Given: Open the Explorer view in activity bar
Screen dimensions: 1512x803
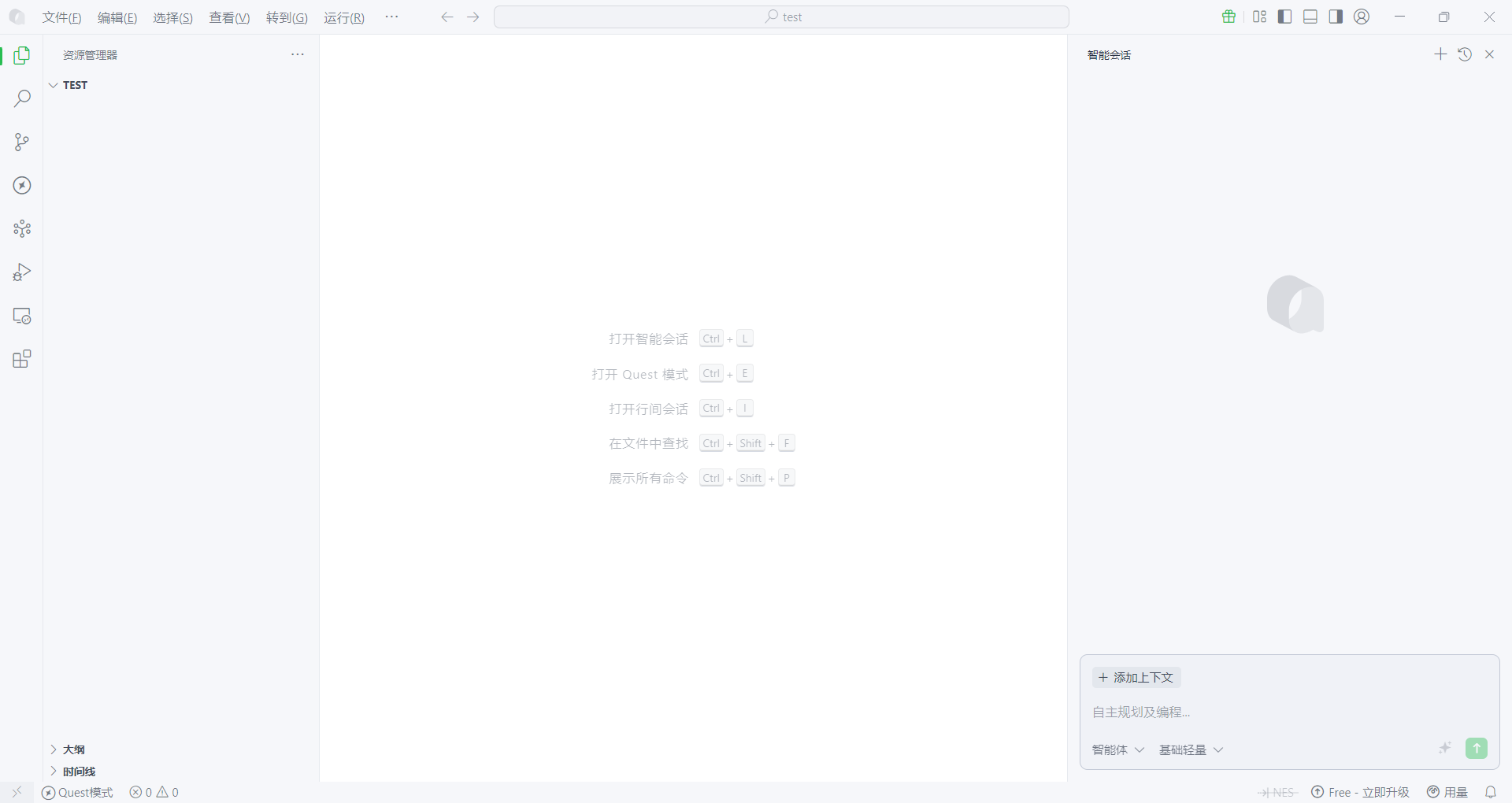Looking at the screenshot, I should 22,55.
